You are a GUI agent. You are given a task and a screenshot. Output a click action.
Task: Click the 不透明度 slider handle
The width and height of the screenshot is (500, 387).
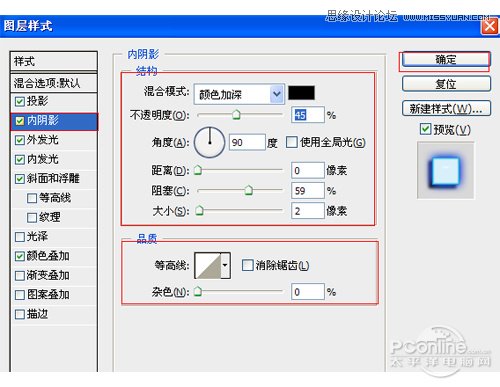pos(236,115)
